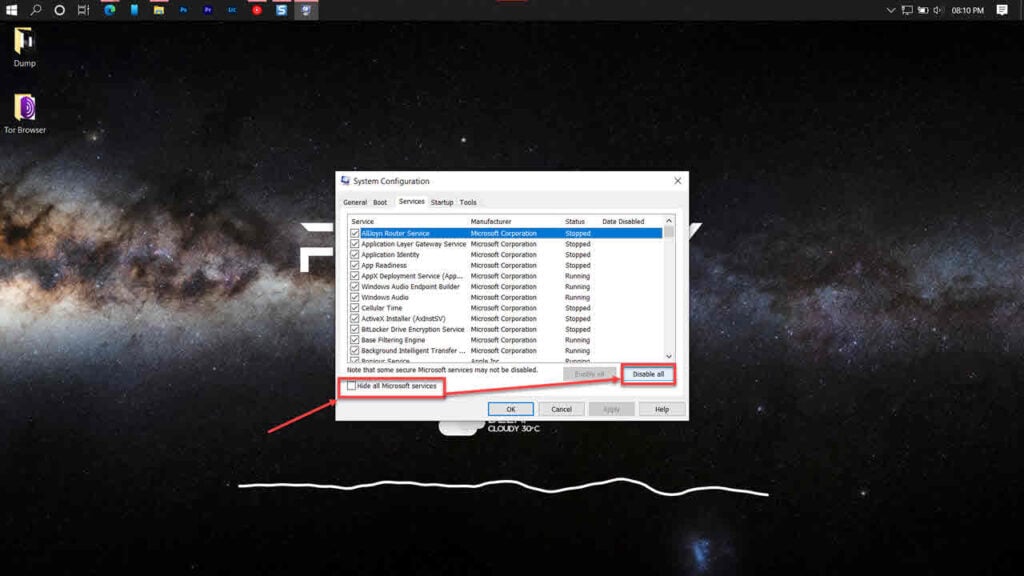Select the Cellular Time service row text
1024x576 pixels.
tap(381, 308)
